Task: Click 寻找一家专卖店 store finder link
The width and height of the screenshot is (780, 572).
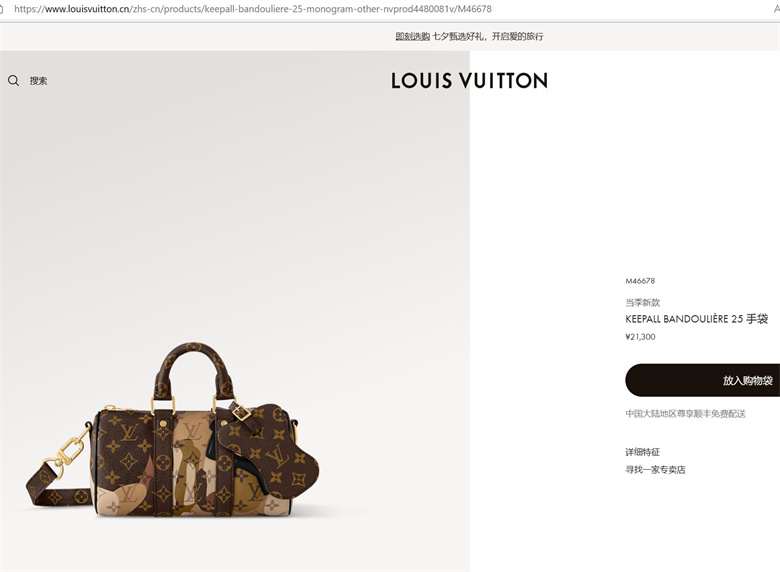Action: coord(655,470)
